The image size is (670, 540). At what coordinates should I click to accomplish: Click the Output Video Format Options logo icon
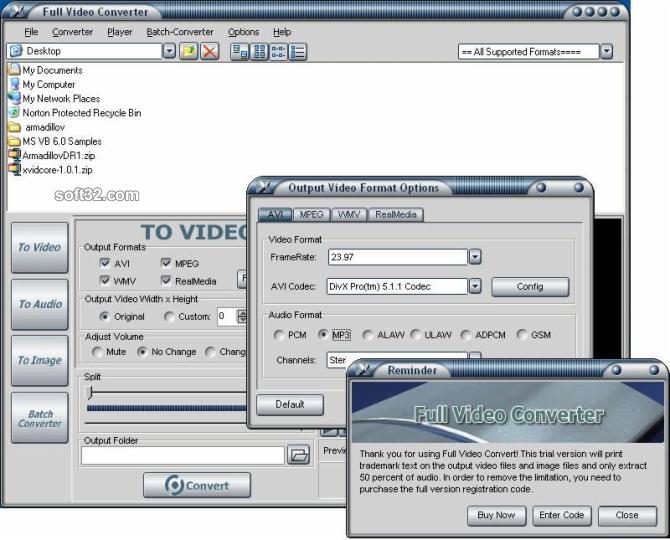pos(263,187)
